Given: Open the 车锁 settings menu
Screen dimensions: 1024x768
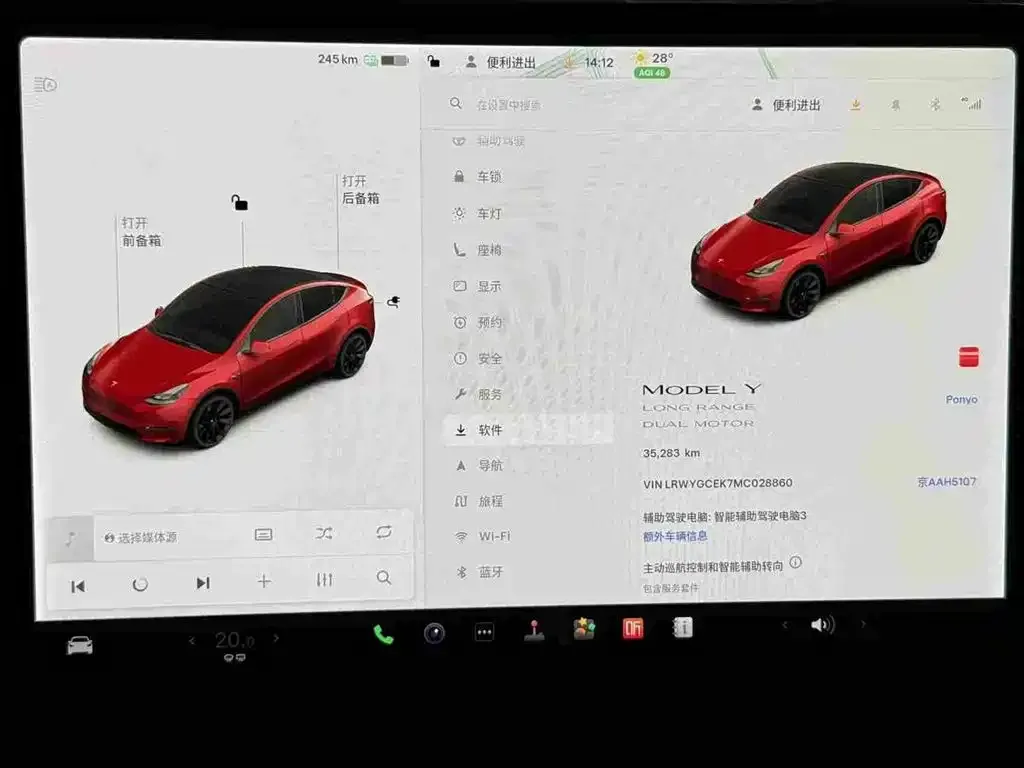Looking at the screenshot, I should point(530,177).
